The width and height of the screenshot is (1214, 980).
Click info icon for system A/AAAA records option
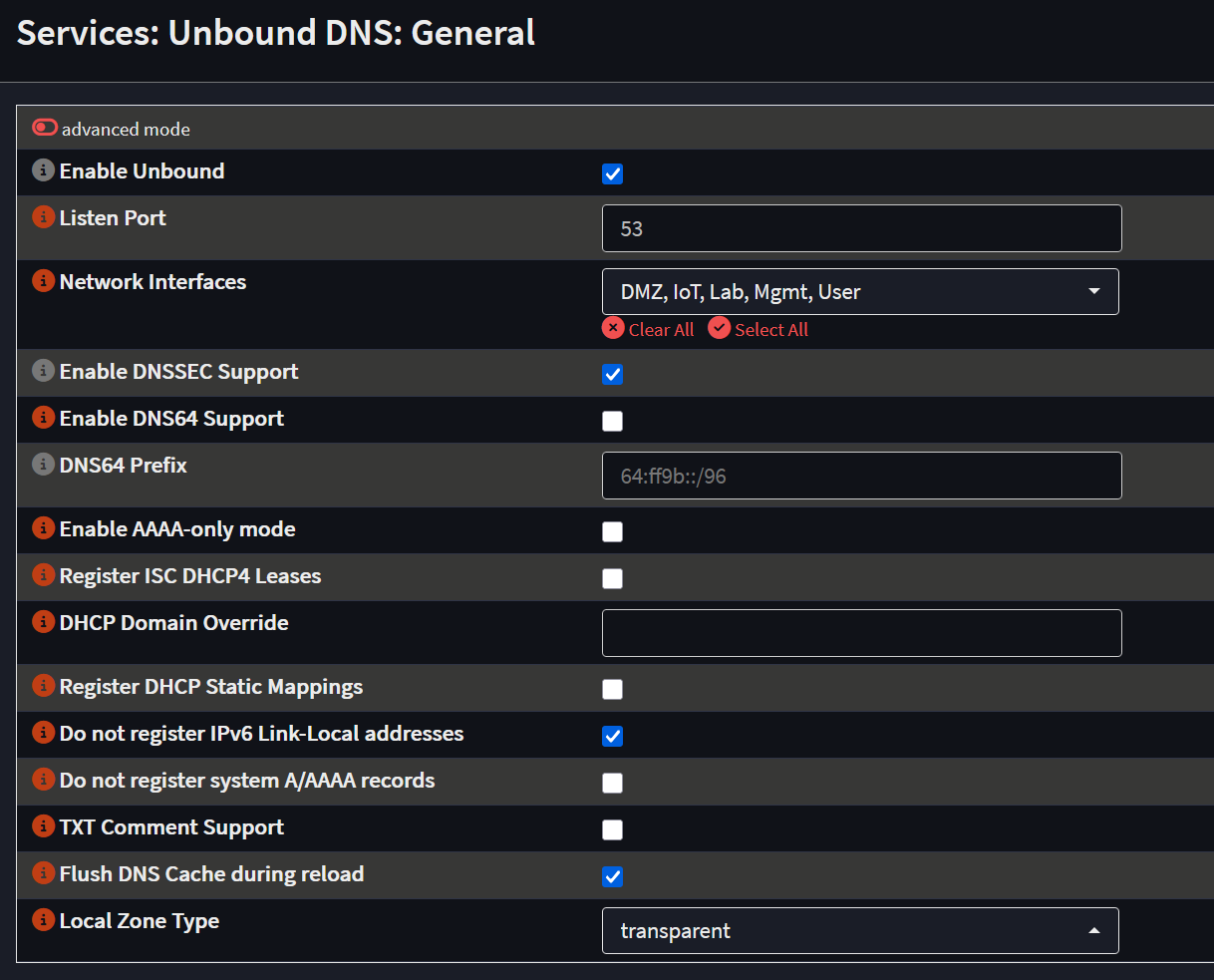pyautogui.click(x=42, y=778)
